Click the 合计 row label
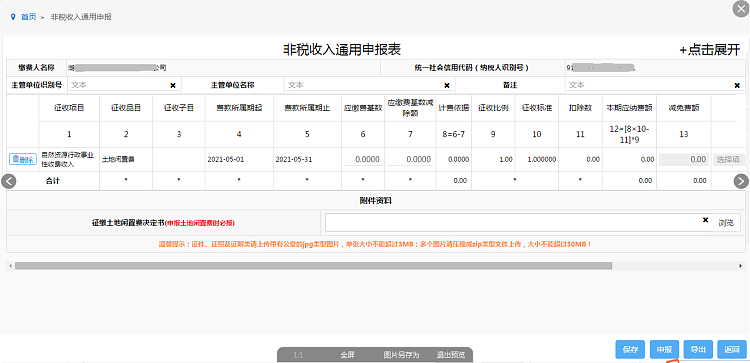The image size is (750, 363). pos(53,181)
